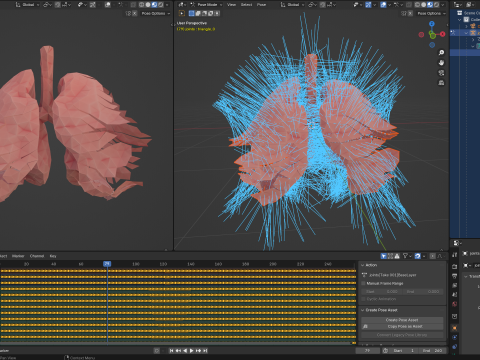Set selection mode to new selection
Viewport: 480px width, 360px height.
click(x=191, y=13)
